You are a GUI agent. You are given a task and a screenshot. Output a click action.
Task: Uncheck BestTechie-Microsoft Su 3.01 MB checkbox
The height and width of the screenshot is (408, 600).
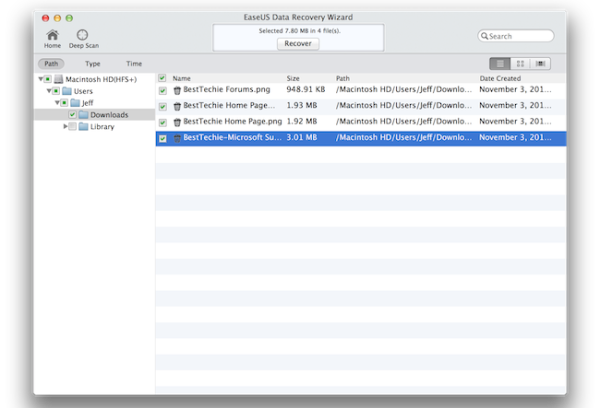point(163,139)
